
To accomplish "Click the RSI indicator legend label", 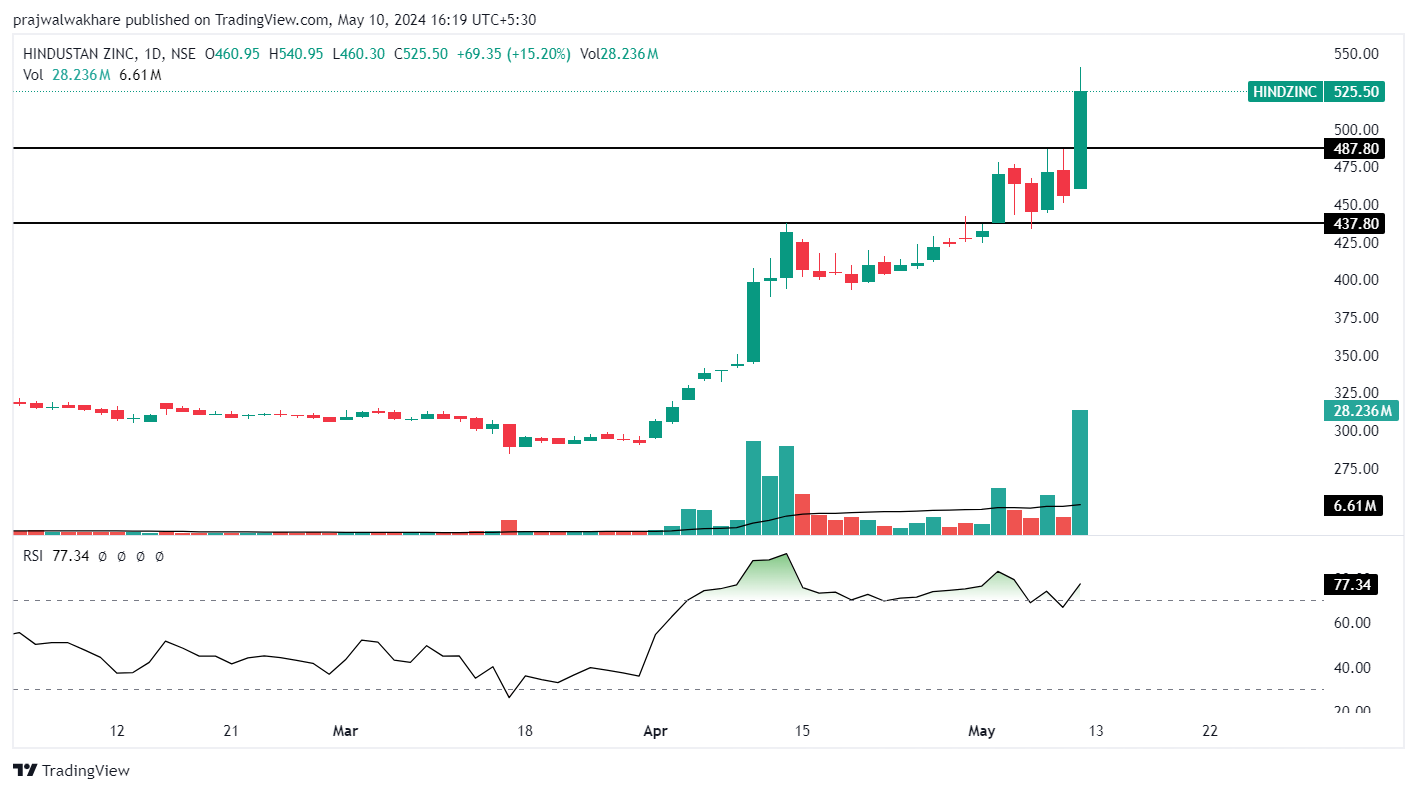I will [33, 555].
